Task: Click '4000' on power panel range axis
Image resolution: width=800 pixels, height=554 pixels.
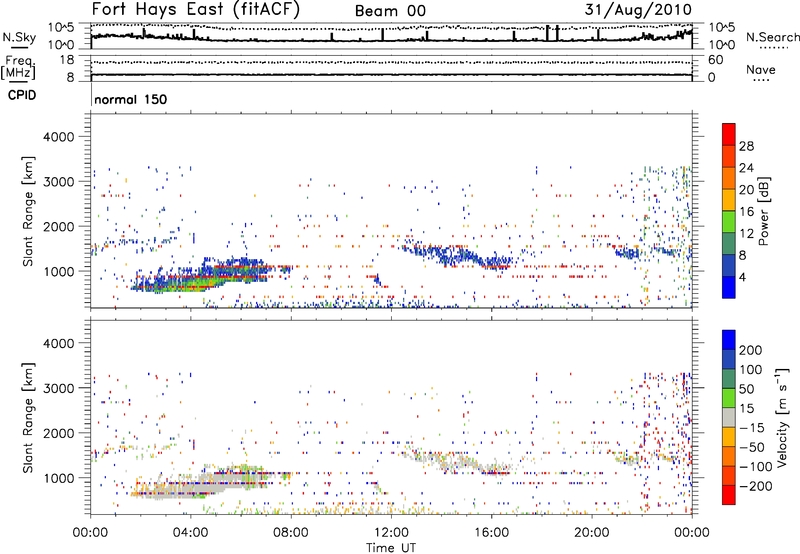Action: point(58,137)
